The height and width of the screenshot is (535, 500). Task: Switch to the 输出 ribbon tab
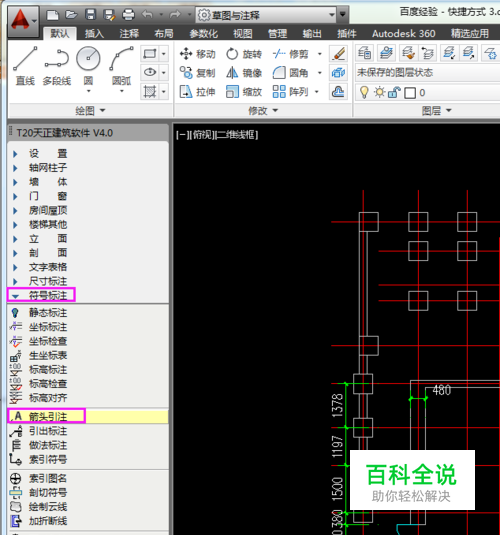click(312, 33)
